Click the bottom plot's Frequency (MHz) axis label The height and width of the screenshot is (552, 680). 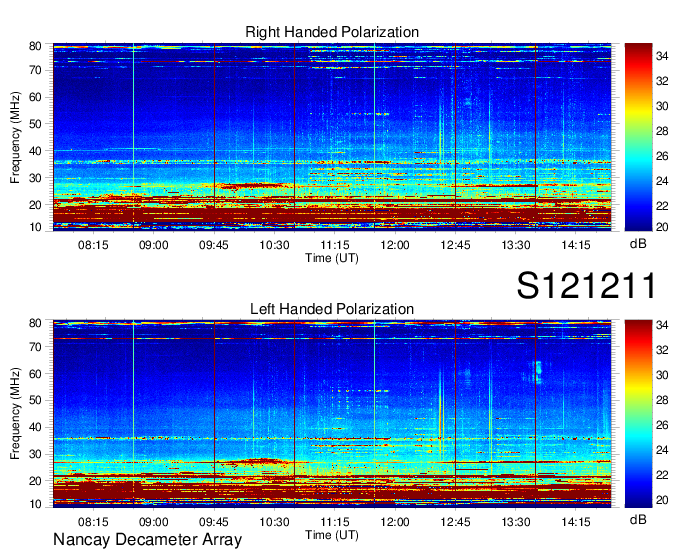(15, 414)
